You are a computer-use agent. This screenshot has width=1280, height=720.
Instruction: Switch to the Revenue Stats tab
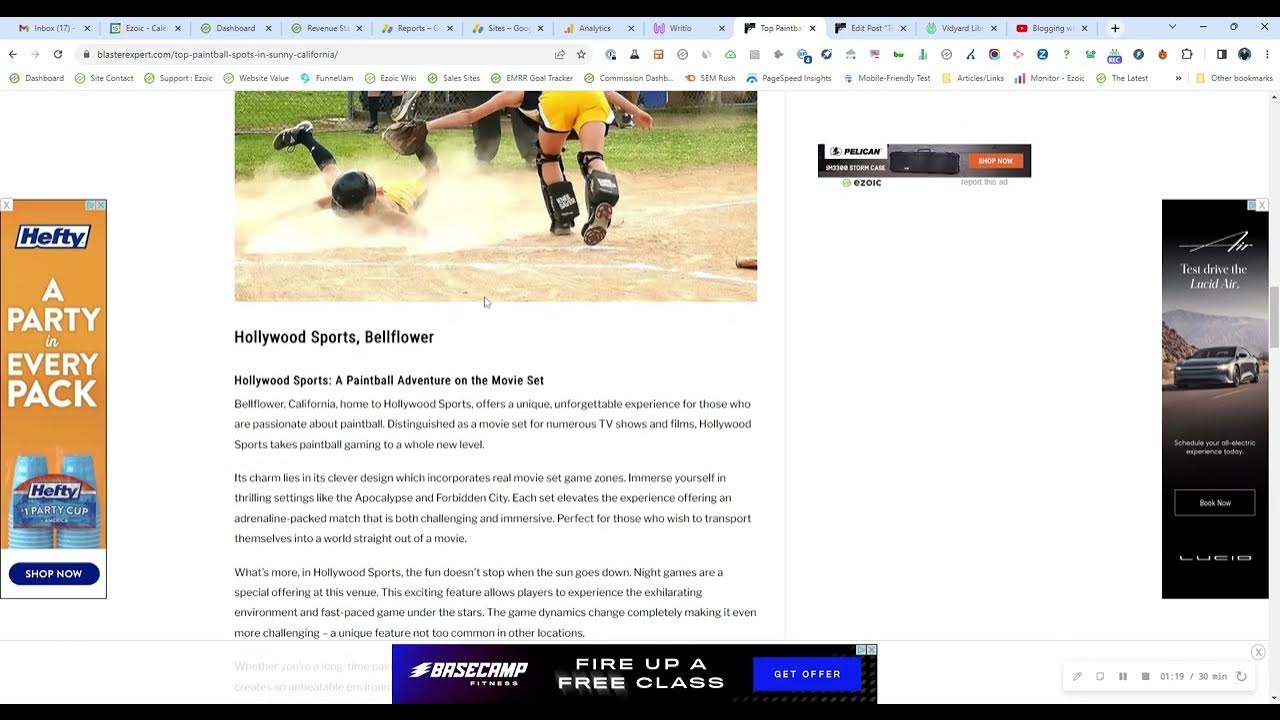click(326, 28)
